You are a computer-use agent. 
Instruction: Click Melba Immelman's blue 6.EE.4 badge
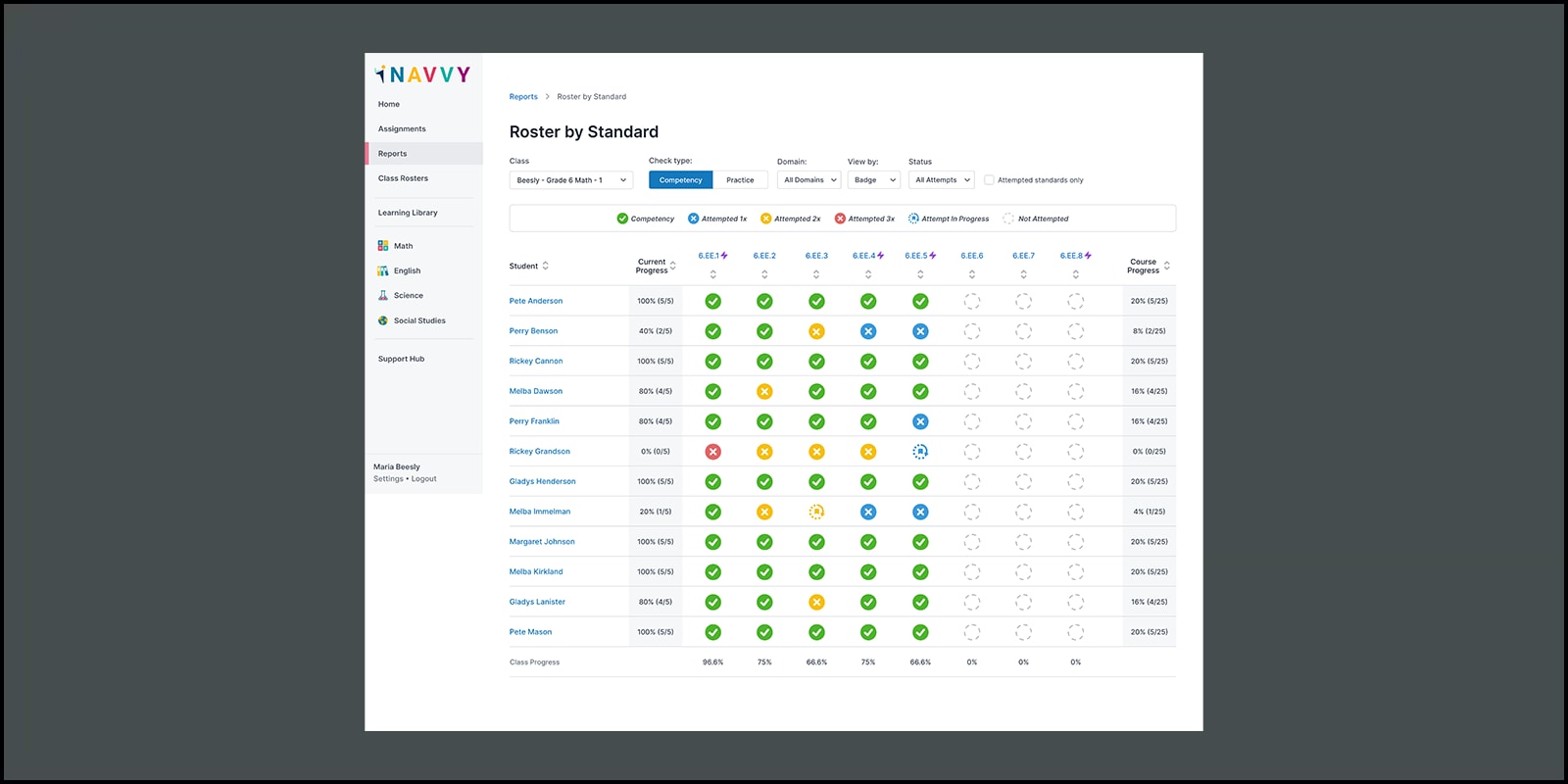pyautogui.click(x=868, y=512)
